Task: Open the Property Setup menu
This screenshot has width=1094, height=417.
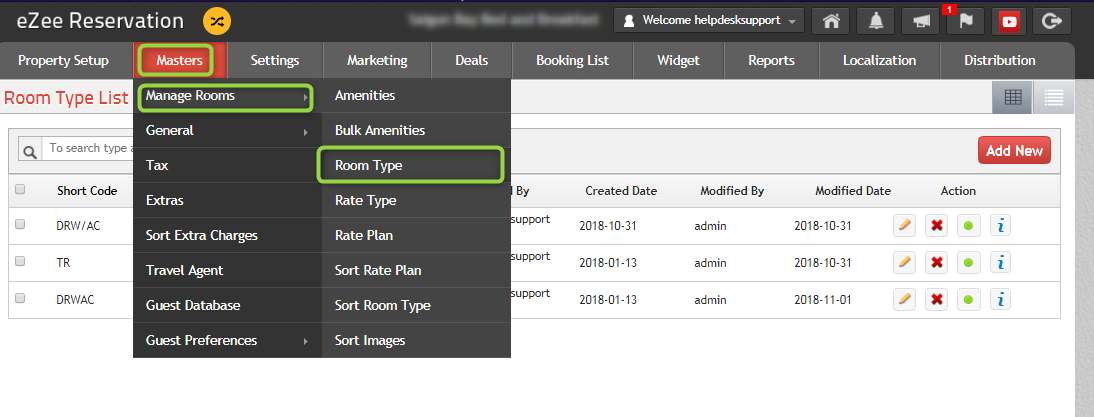Action: click(x=63, y=61)
